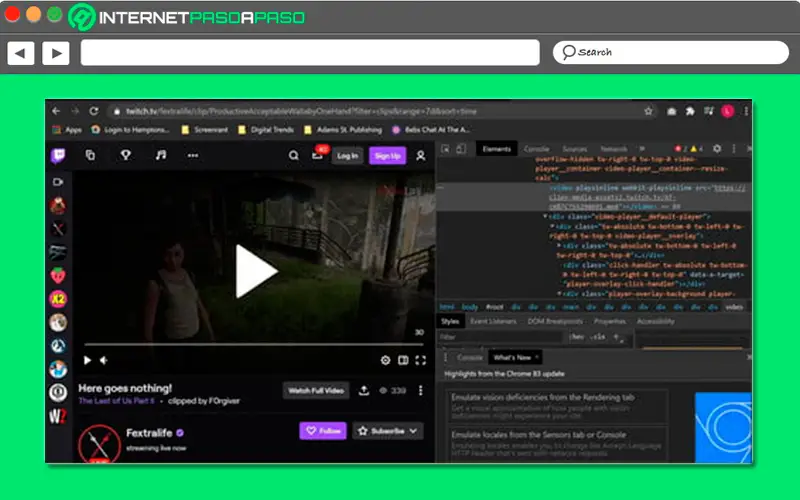800x500 pixels.
Task: Open Twitch's Browse copy-shaped icon
Action: point(90,155)
